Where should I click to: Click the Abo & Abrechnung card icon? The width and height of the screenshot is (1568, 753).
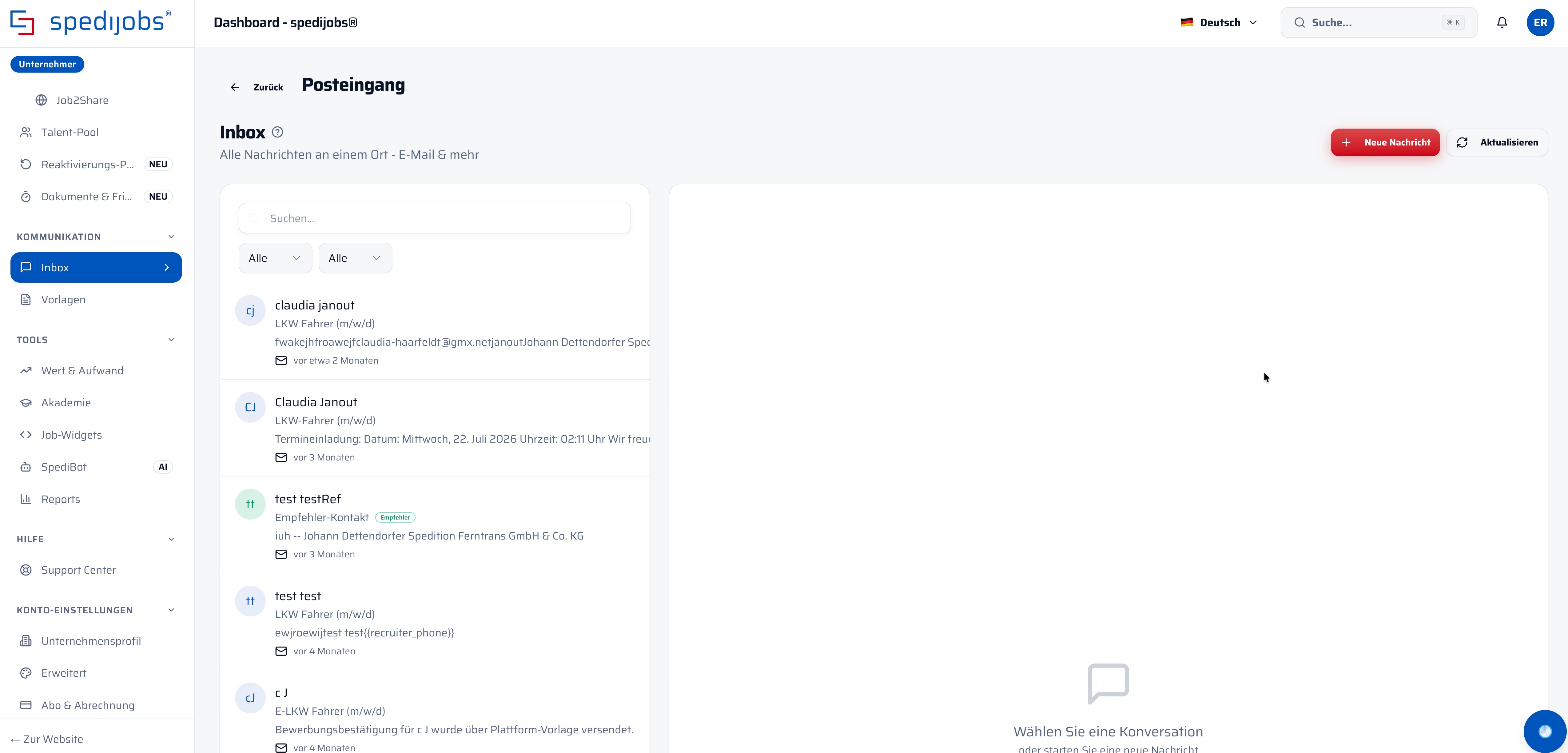point(26,706)
